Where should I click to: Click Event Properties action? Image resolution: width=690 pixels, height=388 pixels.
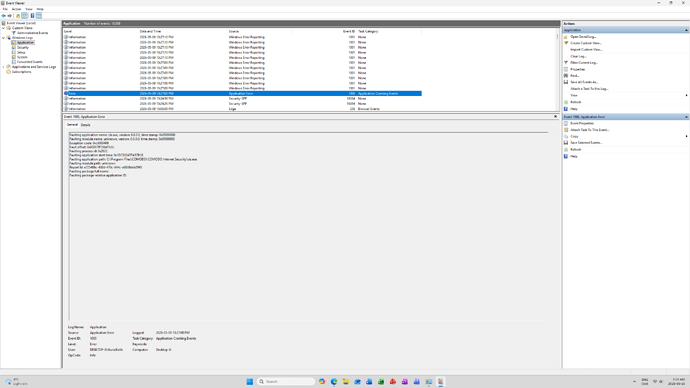coord(582,124)
